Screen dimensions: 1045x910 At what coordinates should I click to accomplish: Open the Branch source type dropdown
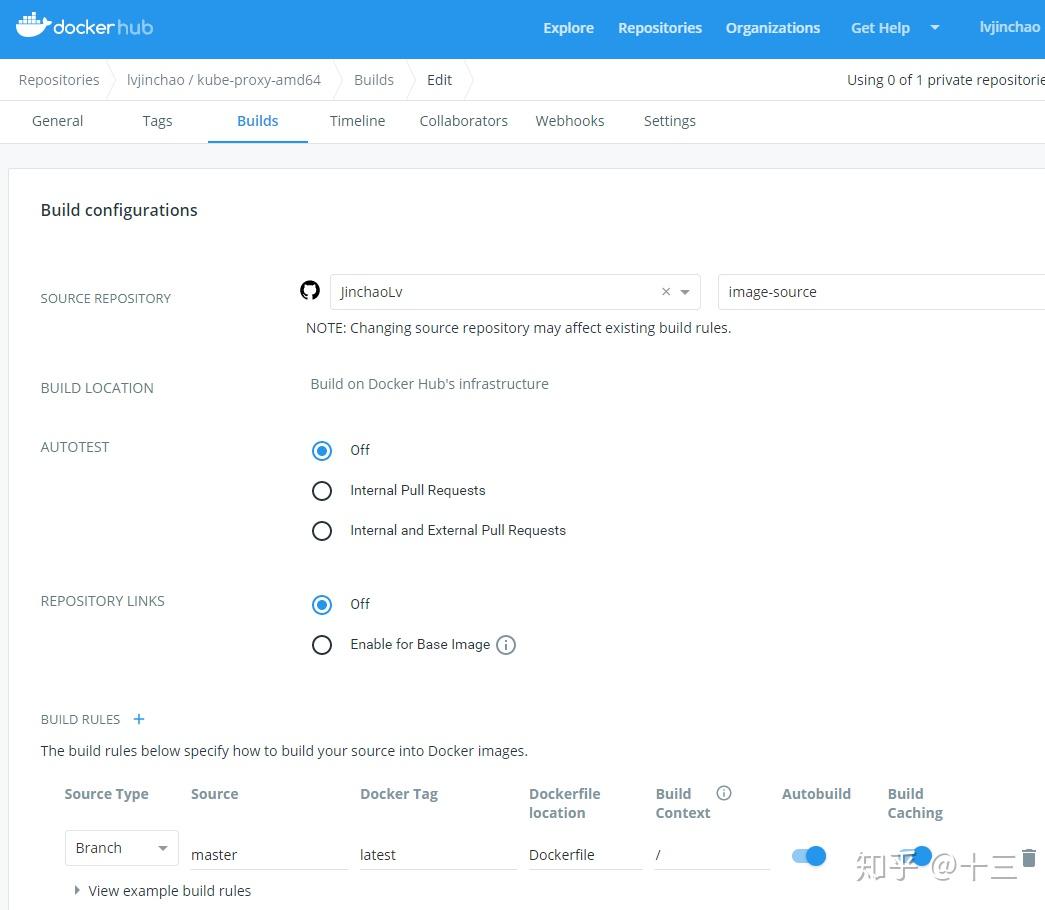[121, 847]
